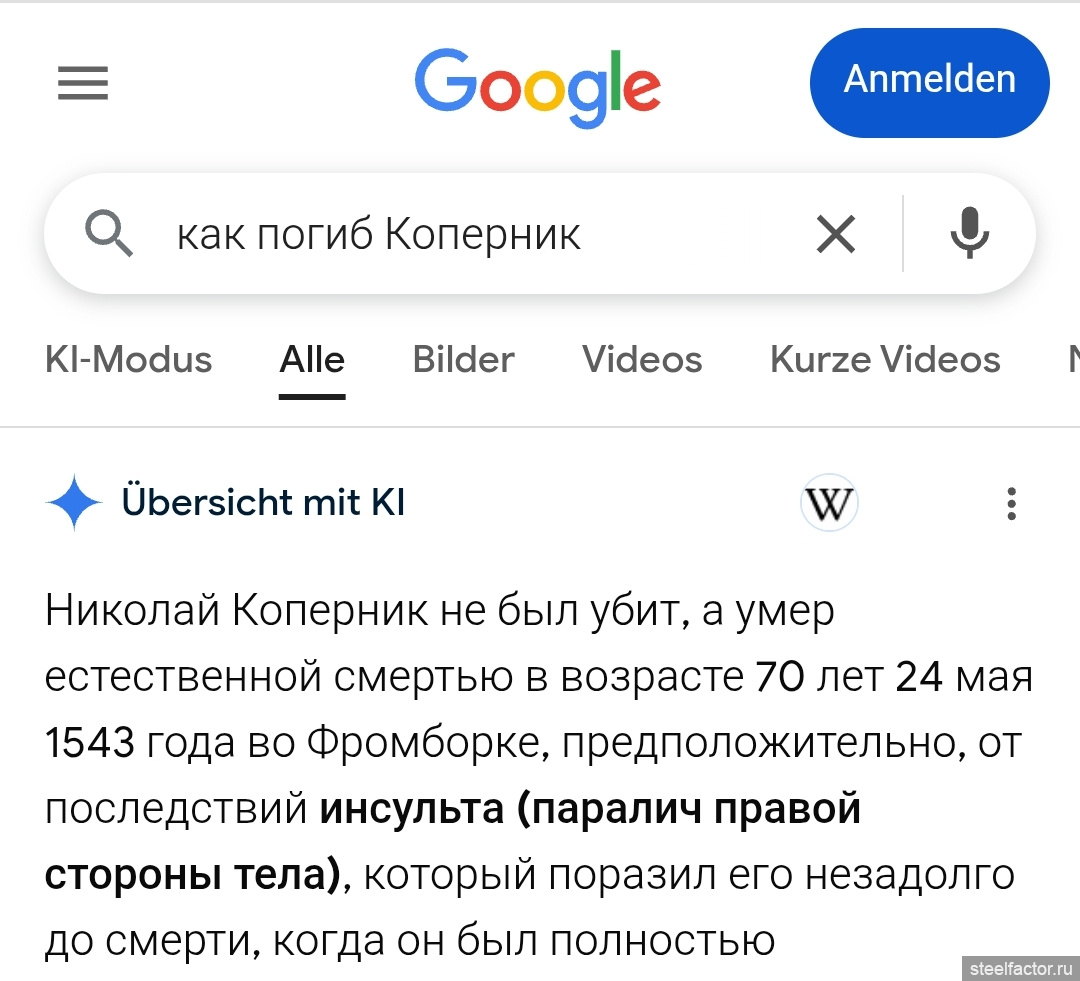Start voice search with the microphone
The image size is (1080, 981).
pyautogui.click(x=968, y=235)
